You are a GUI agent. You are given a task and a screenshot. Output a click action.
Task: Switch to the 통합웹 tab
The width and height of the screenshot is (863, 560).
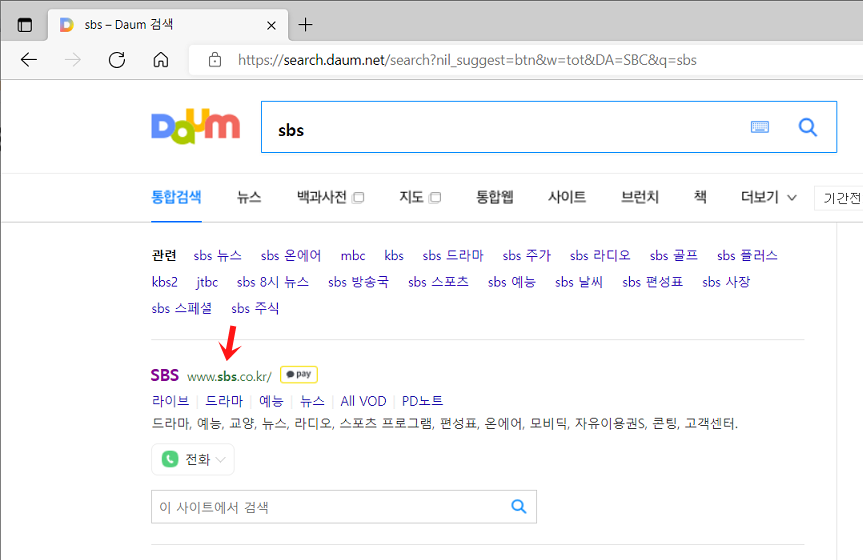click(x=495, y=197)
